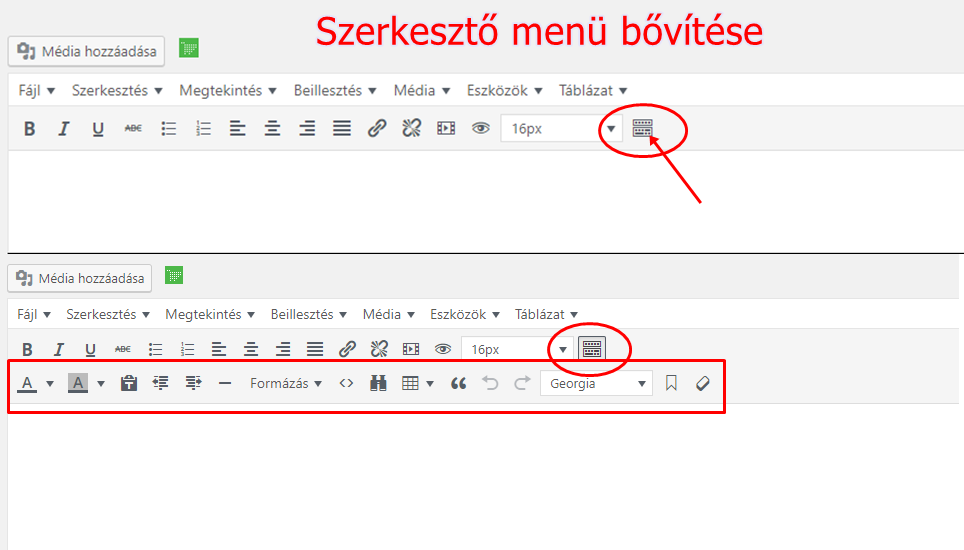
Task: Click the bookmark anchor icon
Action: click(x=671, y=383)
